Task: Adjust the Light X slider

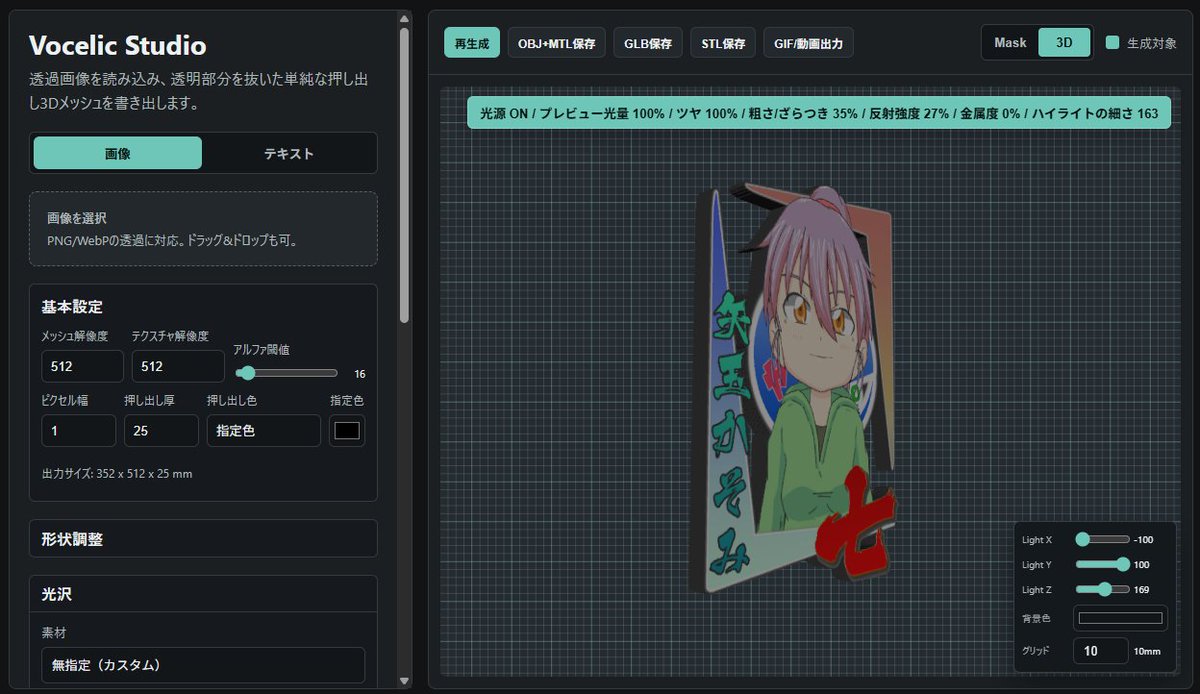Action: click(1102, 539)
